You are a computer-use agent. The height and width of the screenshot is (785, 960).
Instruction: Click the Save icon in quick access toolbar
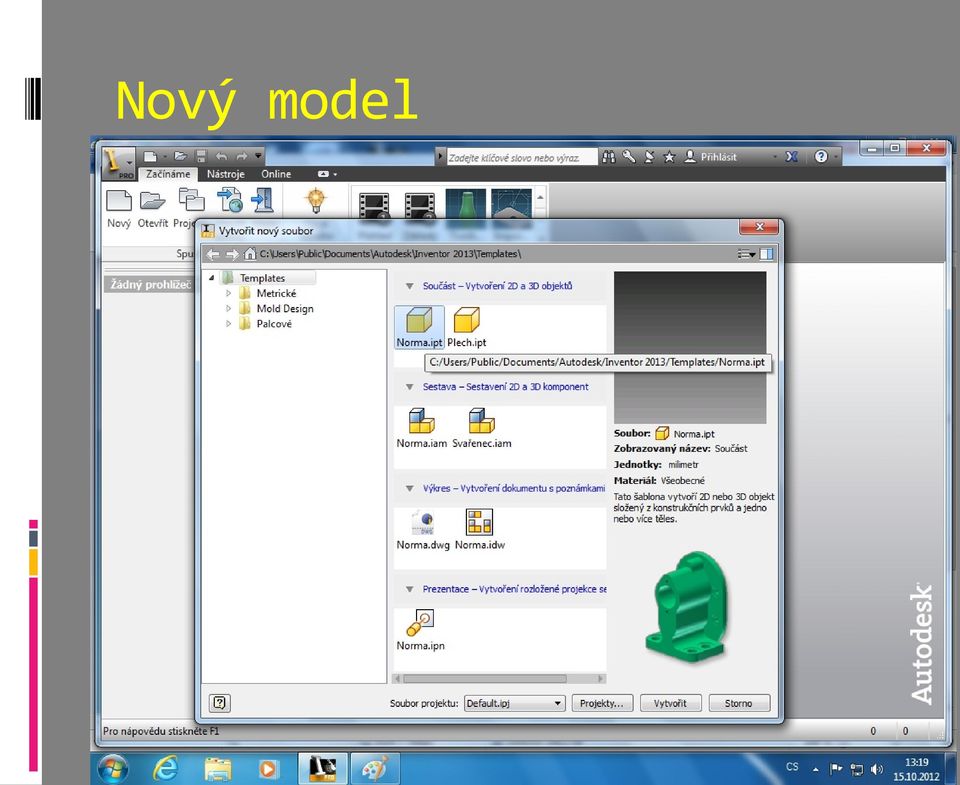(x=201, y=156)
